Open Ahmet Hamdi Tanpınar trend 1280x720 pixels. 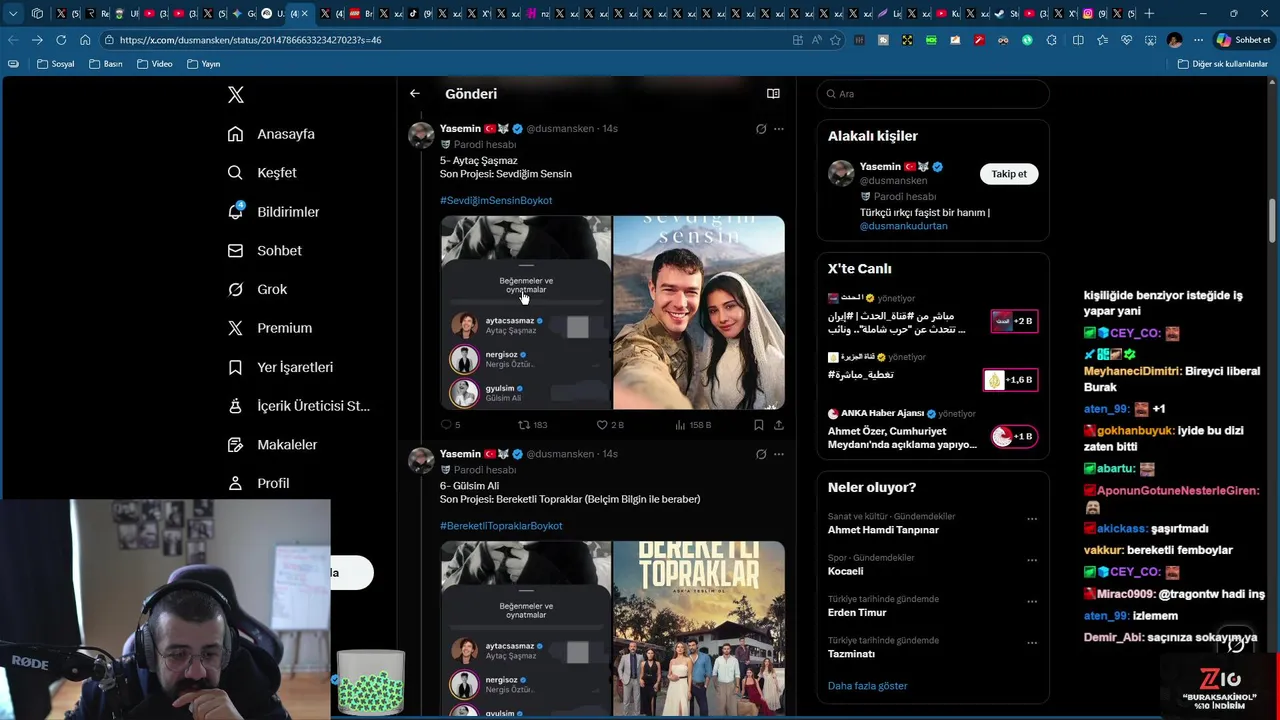pyautogui.click(x=883, y=530)
